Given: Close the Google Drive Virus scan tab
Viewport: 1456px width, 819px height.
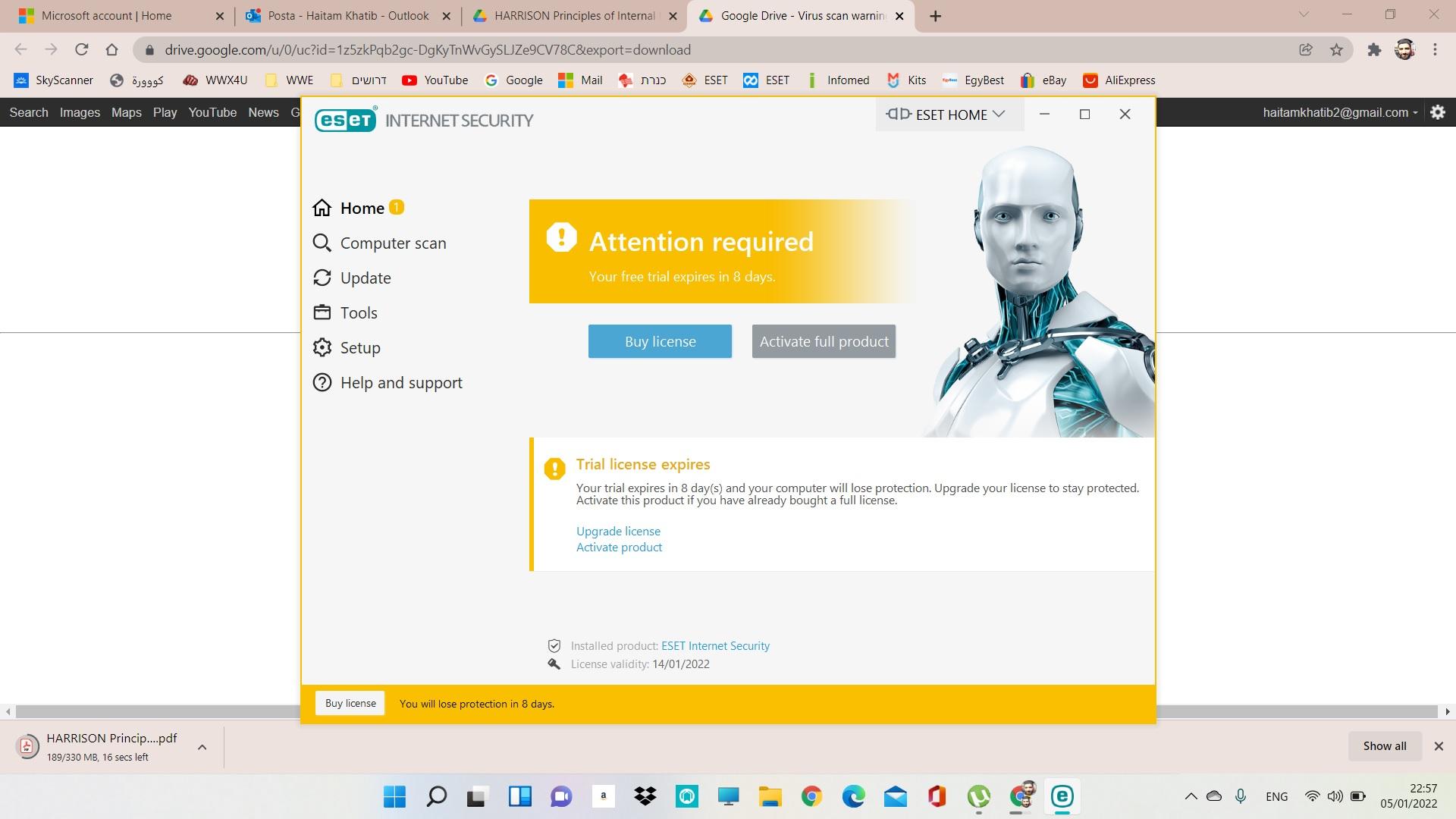Looking at the screenshot, I should [x=899, y=16].
